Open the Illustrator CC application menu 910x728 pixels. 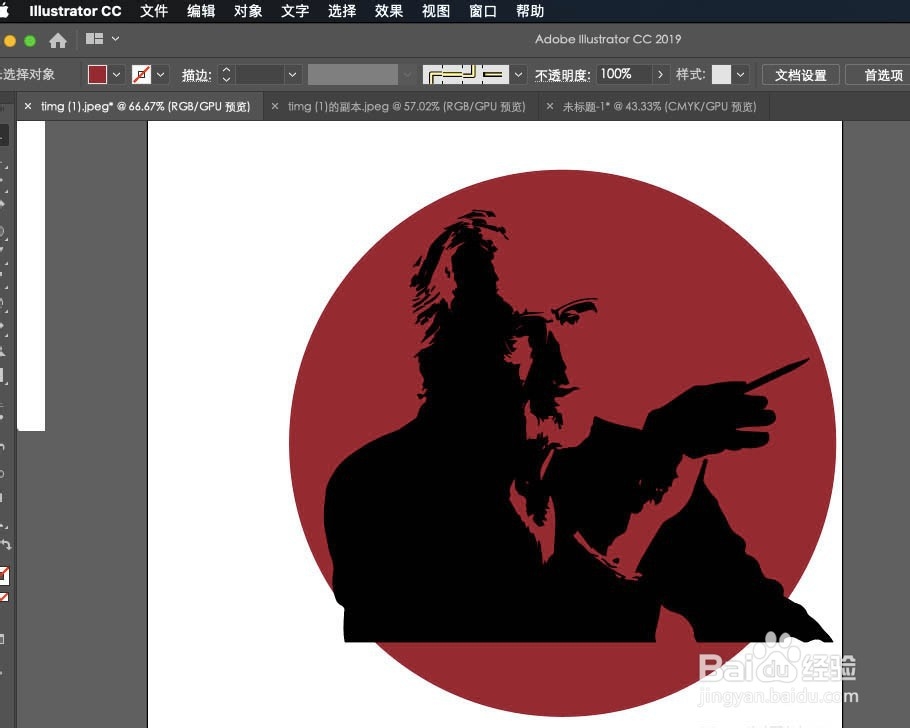click(75, 11)
